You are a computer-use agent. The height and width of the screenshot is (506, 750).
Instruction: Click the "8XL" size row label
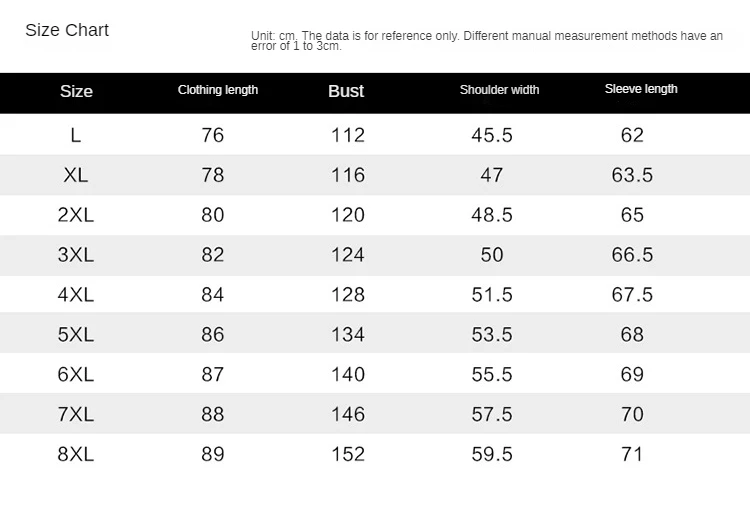(x=76, y=454)
